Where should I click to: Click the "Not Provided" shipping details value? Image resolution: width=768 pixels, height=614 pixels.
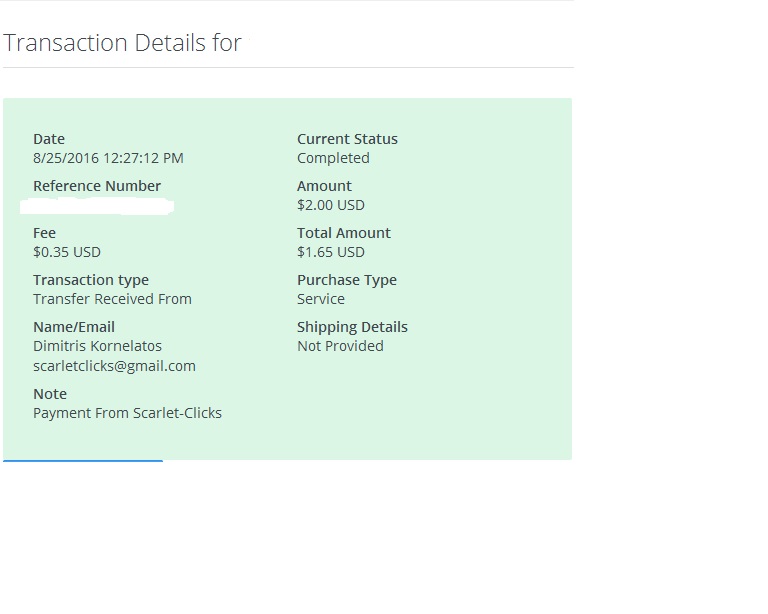click(340, 346)
